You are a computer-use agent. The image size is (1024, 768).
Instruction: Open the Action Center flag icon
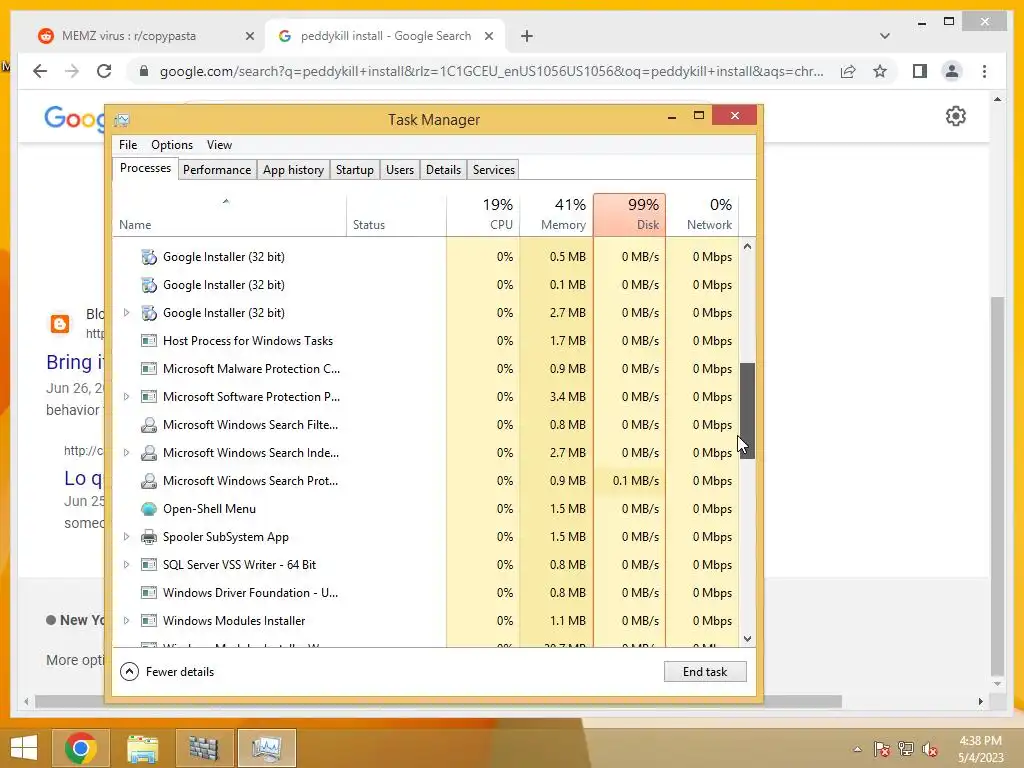pyautogui.click(x=882, y=749)
